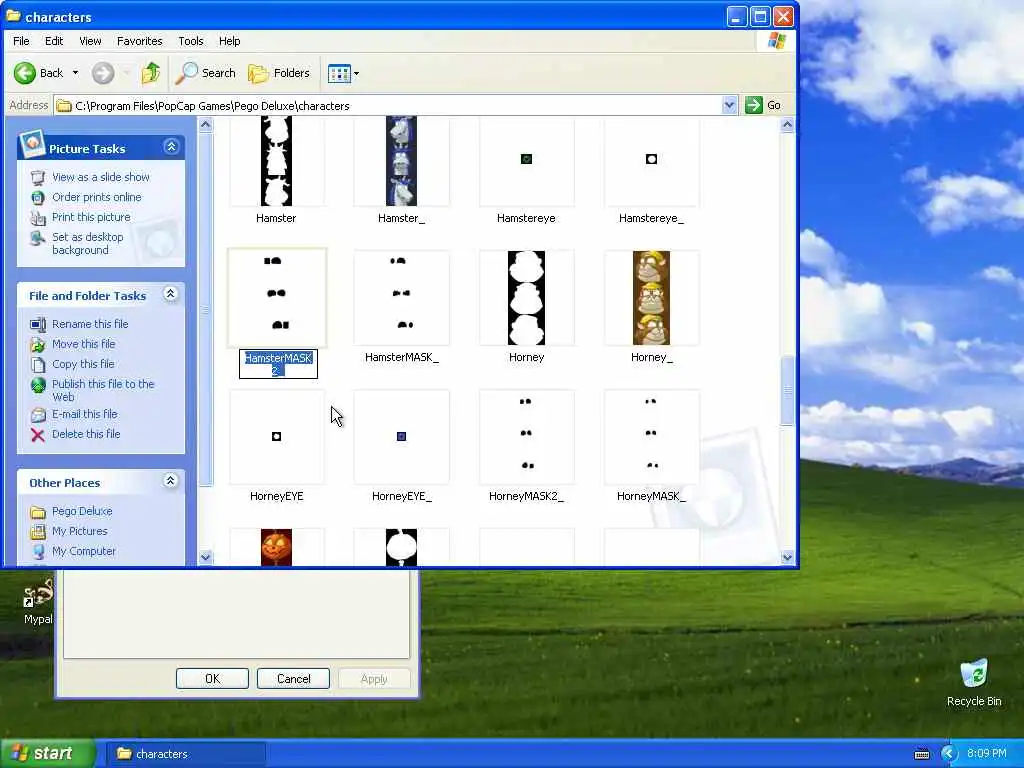Collapse the Picture Tasks panel

point(171,147)
